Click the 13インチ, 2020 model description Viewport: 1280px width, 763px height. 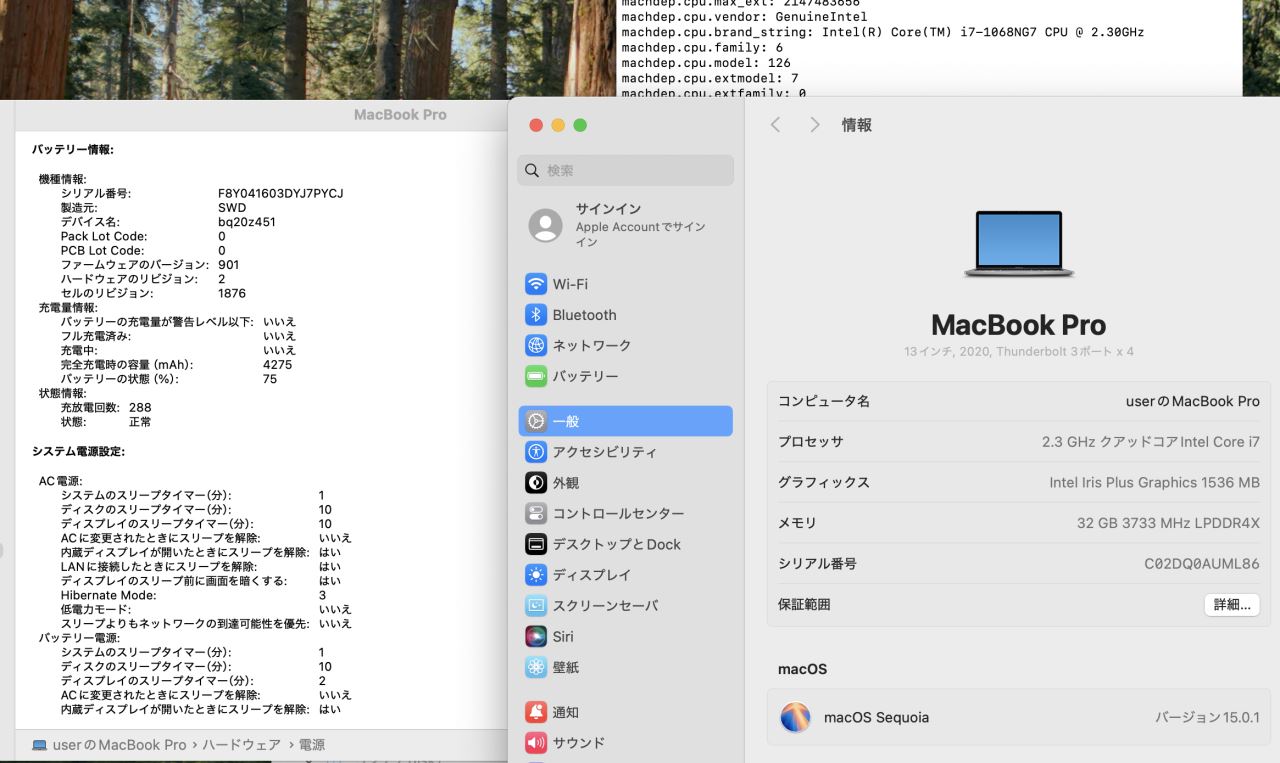point(1018,352)
